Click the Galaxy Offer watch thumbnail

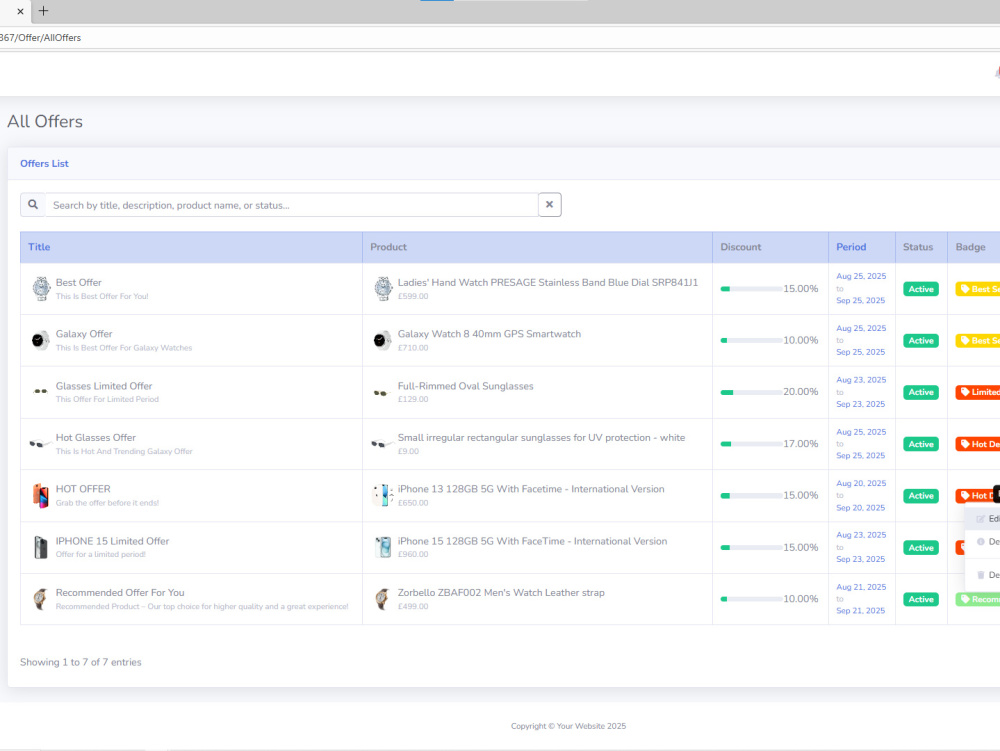[x=40, y=340]
